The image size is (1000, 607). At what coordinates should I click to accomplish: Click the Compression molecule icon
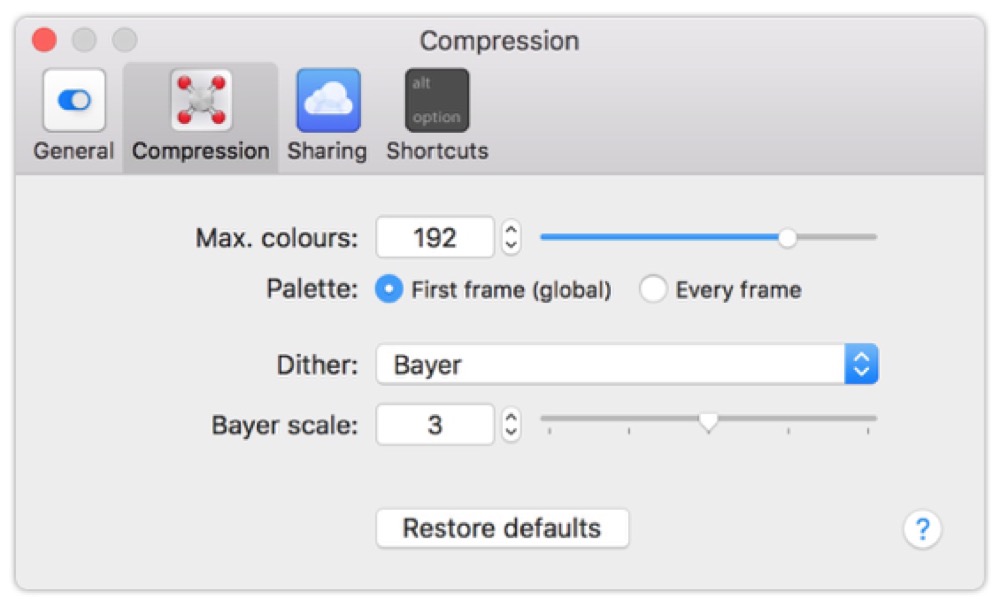tap(201, 100)
